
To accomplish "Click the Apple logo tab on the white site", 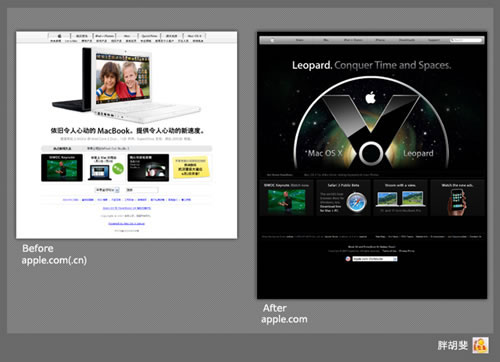I will click(59, 36).
